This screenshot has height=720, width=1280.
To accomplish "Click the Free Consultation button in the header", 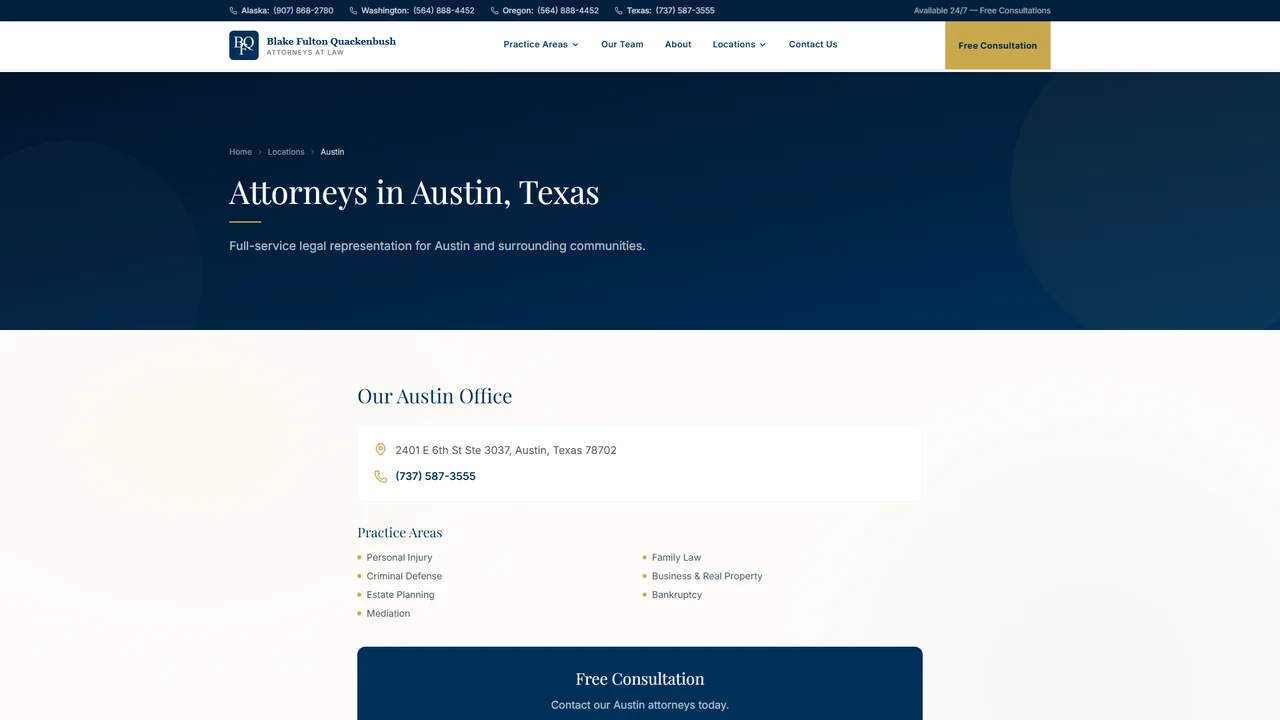I will click(x=998, y=46).
